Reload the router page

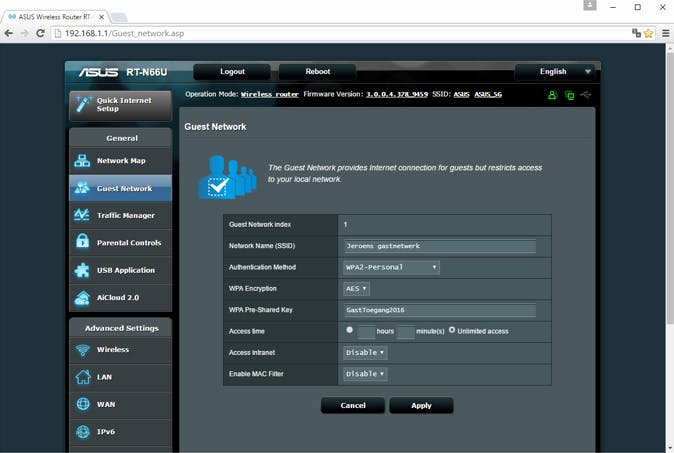[40, 33]
